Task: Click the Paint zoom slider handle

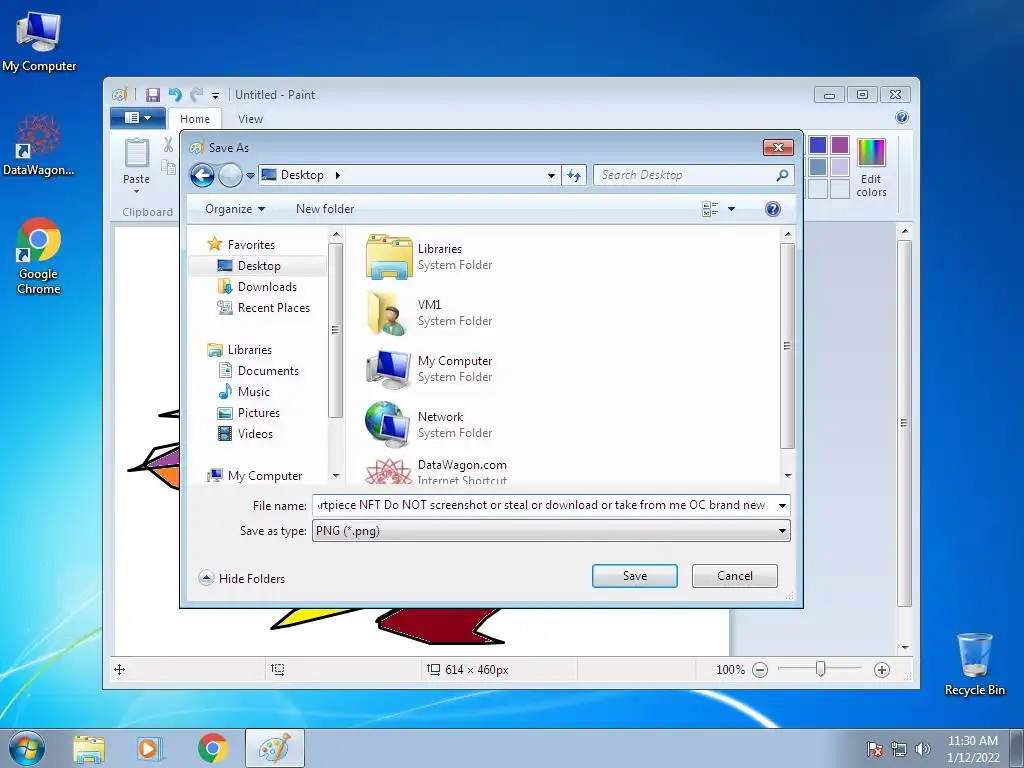Action: coord(820,669)
